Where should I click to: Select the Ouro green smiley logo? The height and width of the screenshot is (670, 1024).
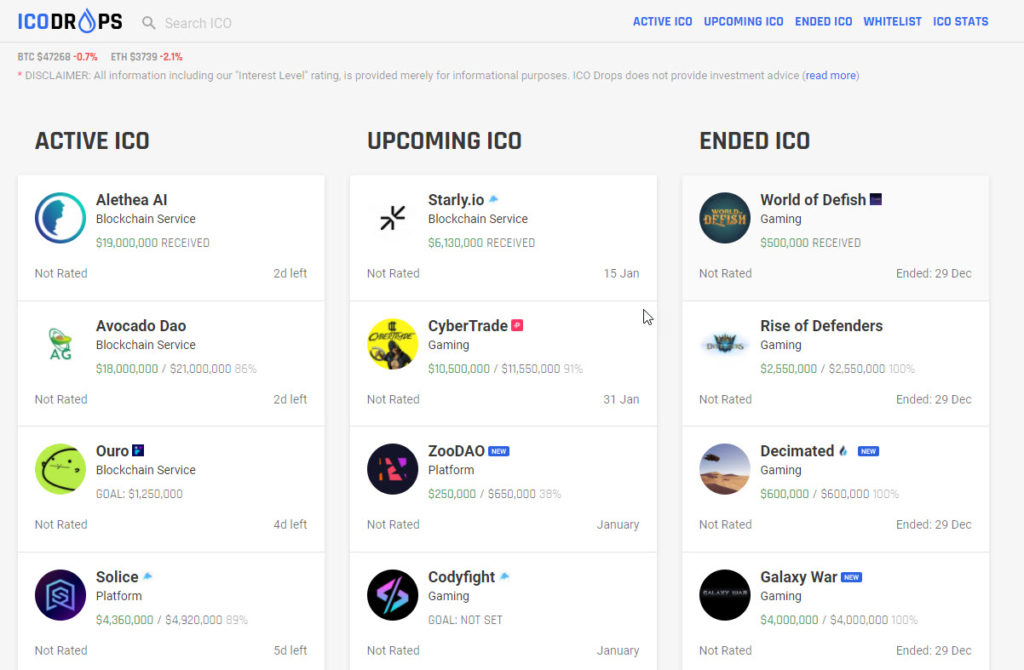coord(60,469)
